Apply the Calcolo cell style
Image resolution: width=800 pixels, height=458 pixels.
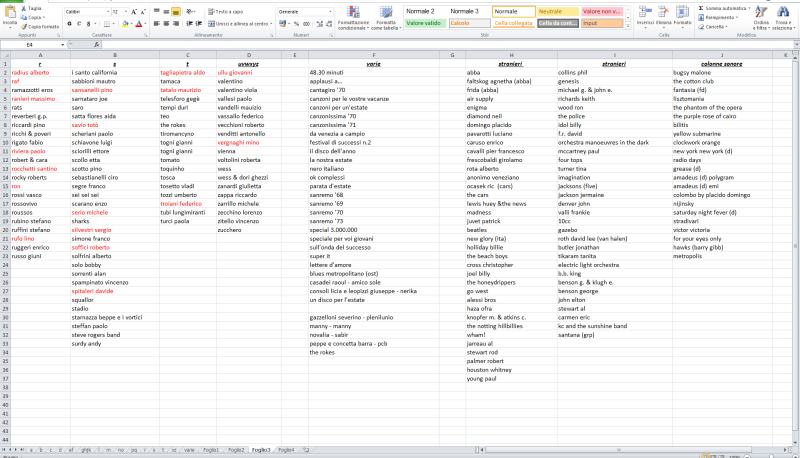pyautogui.click(x=469, y=23)
